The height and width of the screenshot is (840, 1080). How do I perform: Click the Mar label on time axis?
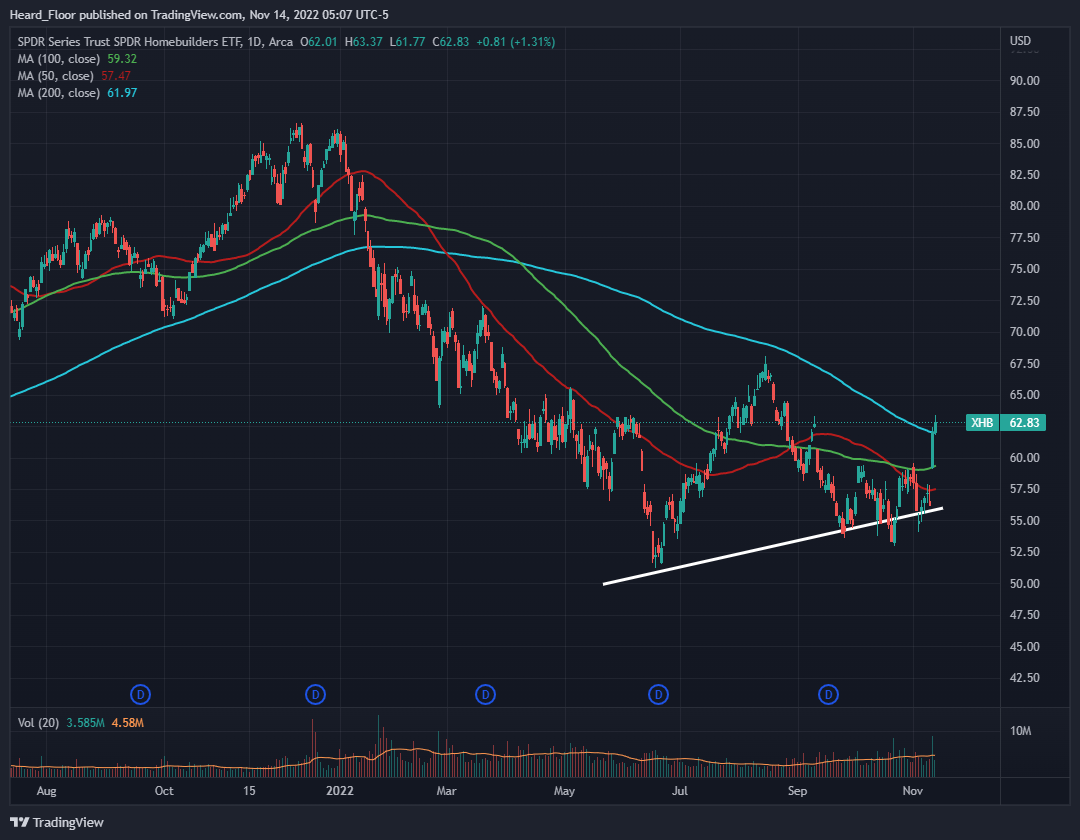[446, 791]
